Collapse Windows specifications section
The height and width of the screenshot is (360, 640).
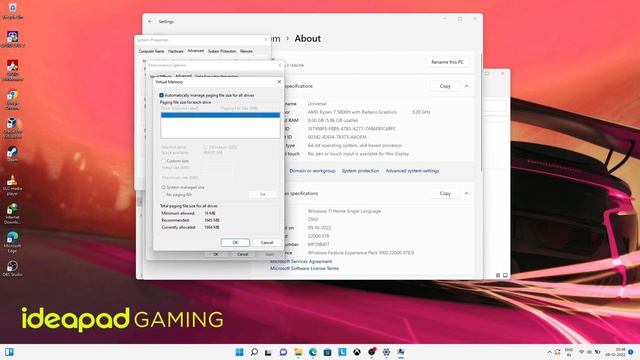[x=467, y=193]
